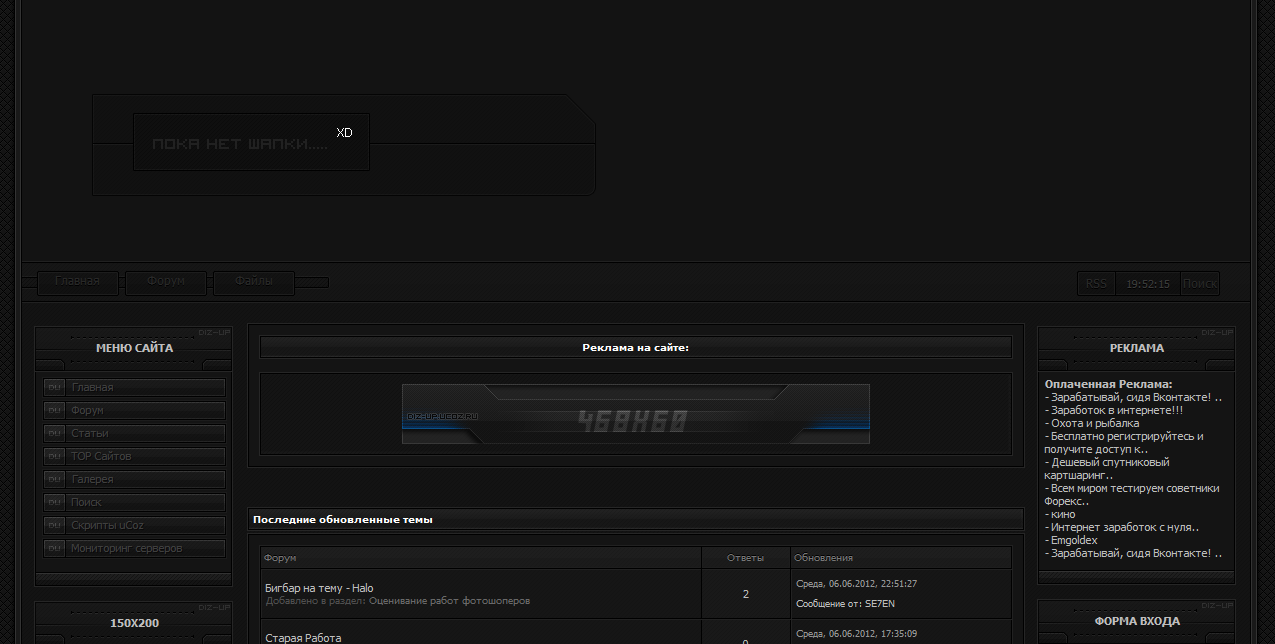Select Главная in the top navigation bar

coord(77,282)
